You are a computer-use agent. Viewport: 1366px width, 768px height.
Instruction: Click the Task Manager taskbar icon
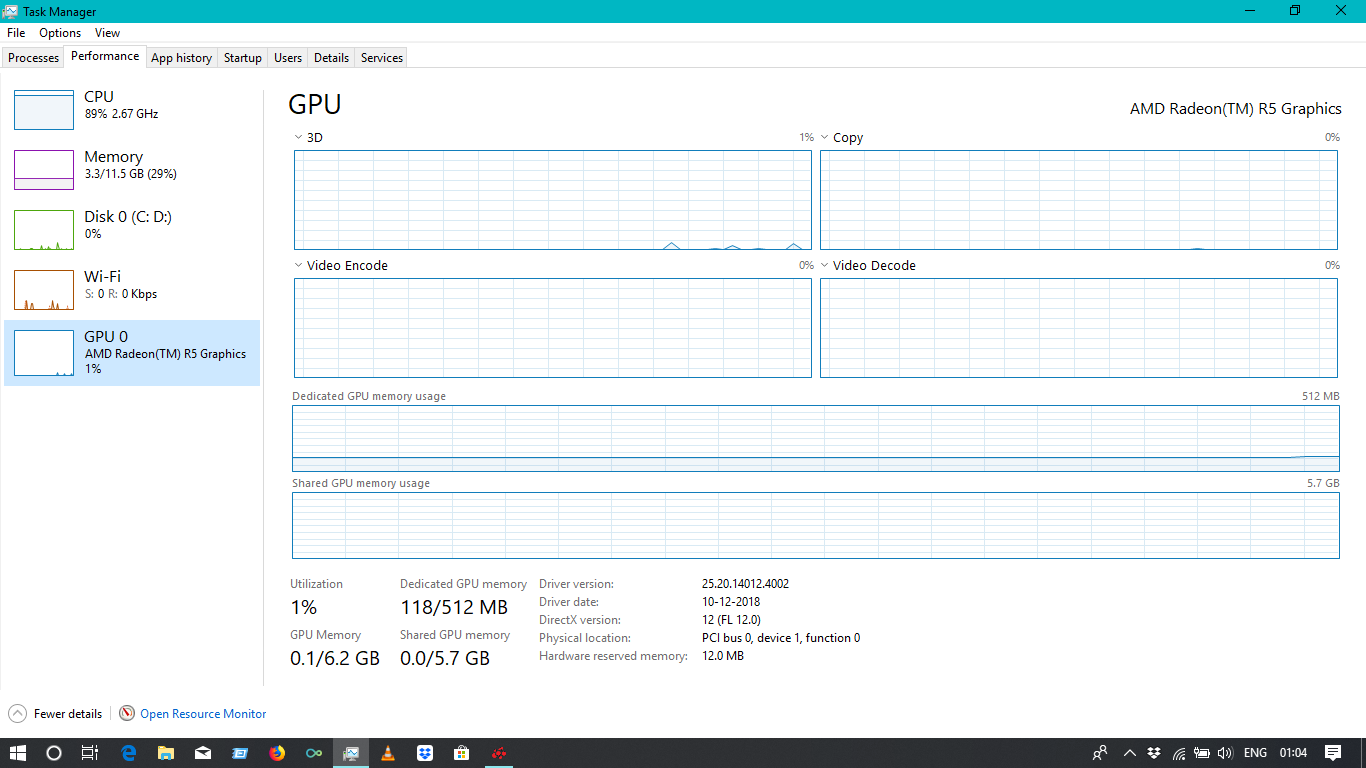351,753
